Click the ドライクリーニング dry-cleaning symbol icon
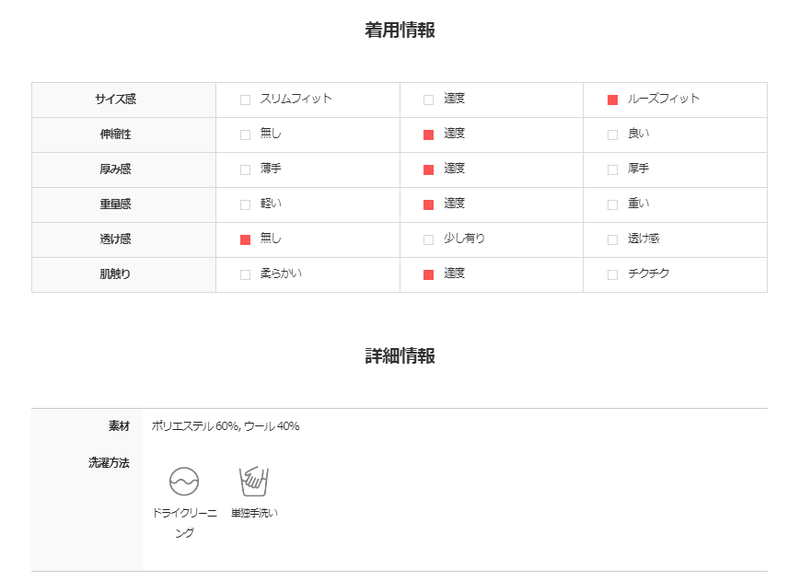The height and width of the screenshot is (582, 800). click(184, 481)
